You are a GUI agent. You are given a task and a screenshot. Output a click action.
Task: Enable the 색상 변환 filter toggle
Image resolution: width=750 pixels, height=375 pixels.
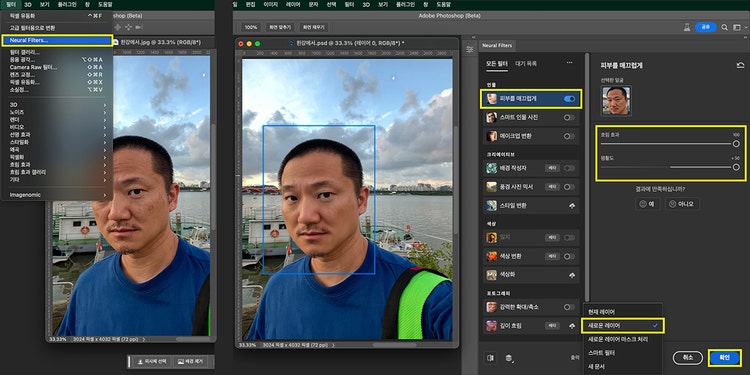[x=569, y=256]
